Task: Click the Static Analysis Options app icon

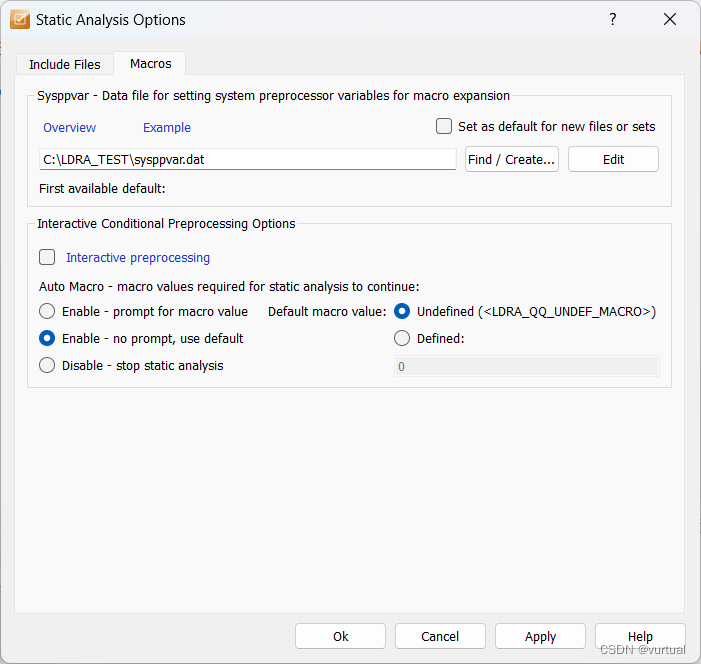Action: (20, 19)
